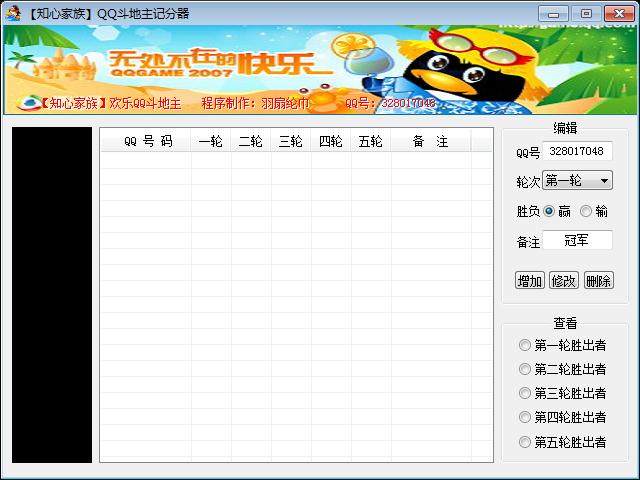Maximize the 记分器 window
Viewport: 640px width, 480px height.
pos(586,14)
